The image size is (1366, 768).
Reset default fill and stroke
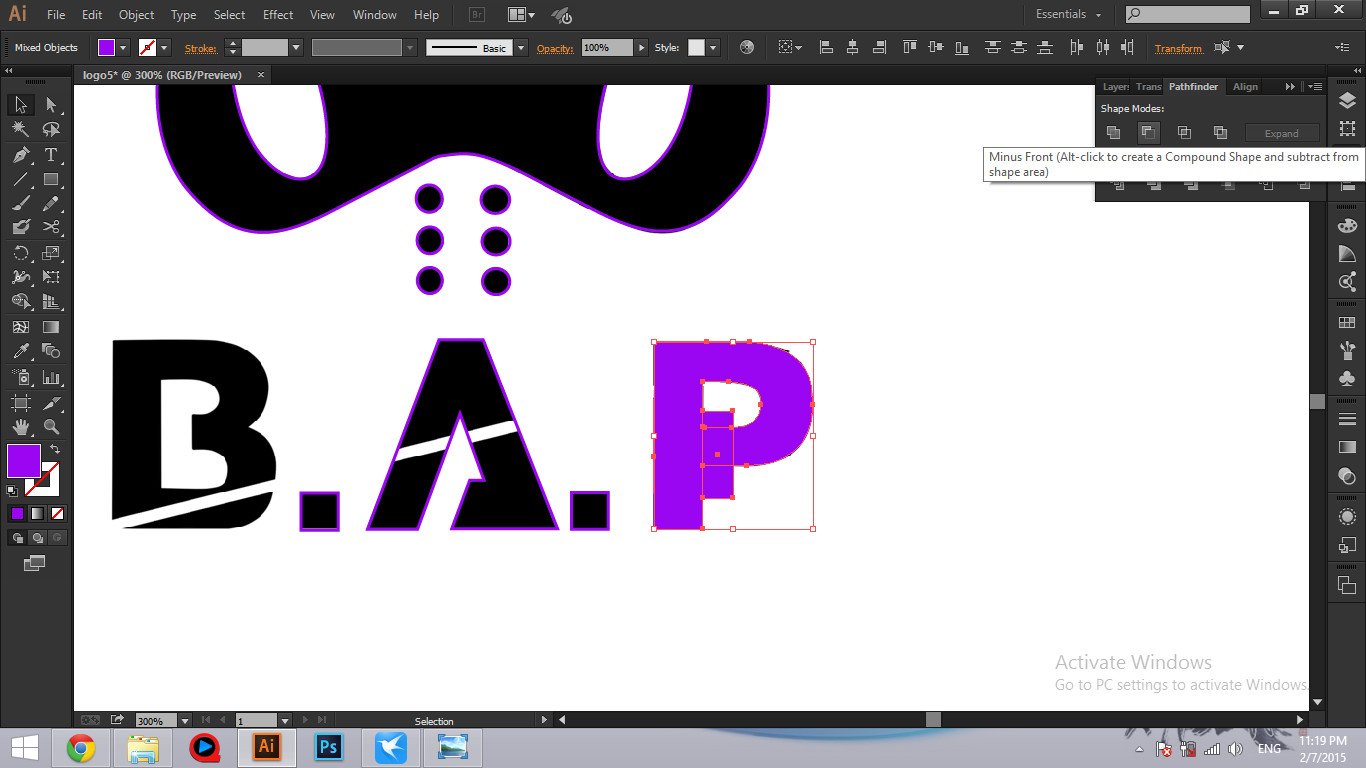coord(12,491)
